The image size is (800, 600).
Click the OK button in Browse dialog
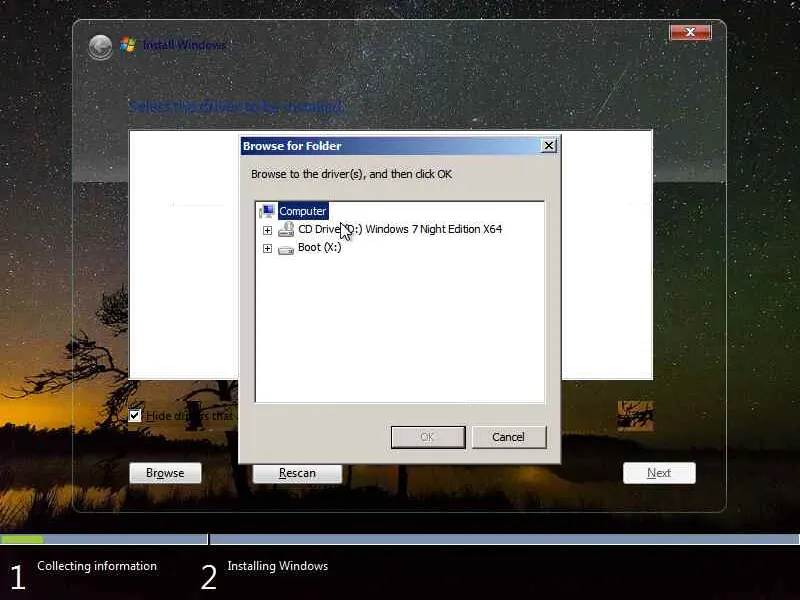coord(428,437)
